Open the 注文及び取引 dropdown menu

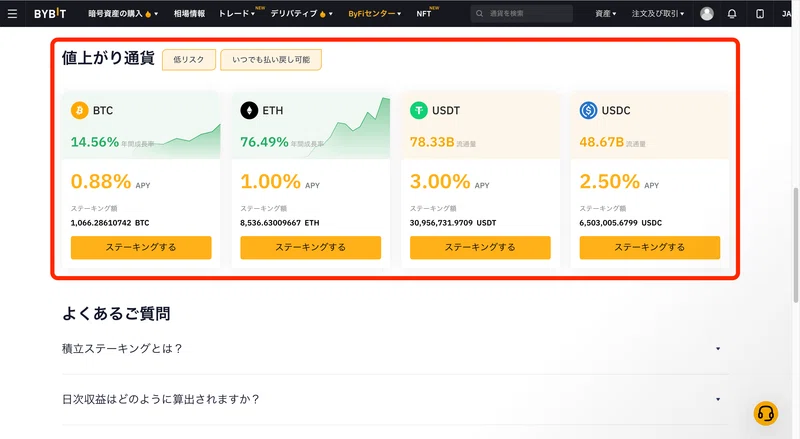[x=658, y=14]
